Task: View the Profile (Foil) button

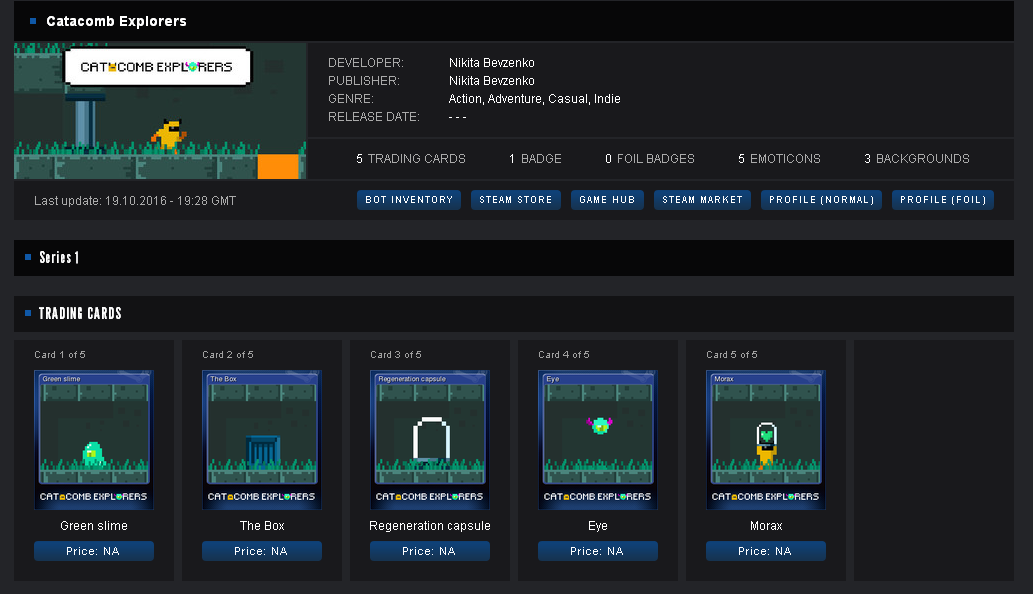Action: pyautogui.click(x=943, y=200)
